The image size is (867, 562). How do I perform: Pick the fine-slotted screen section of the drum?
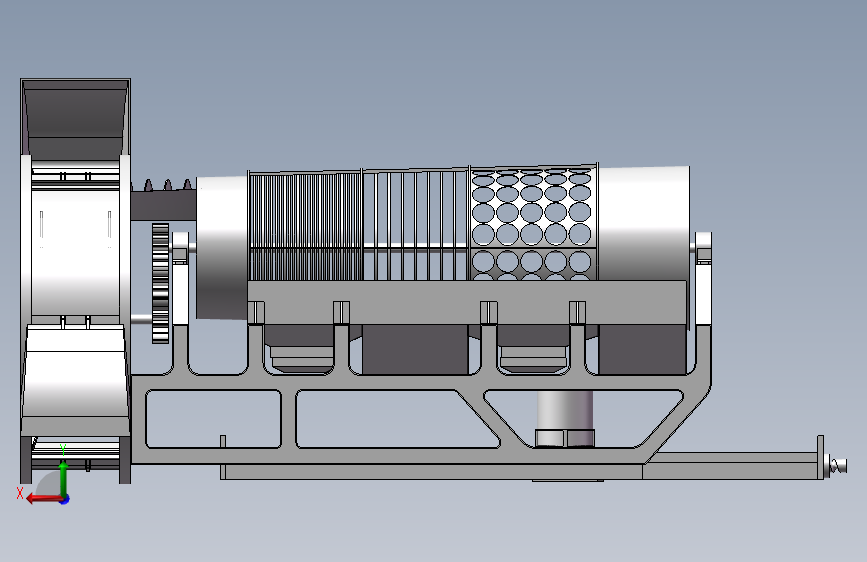[x=305, y=227]
